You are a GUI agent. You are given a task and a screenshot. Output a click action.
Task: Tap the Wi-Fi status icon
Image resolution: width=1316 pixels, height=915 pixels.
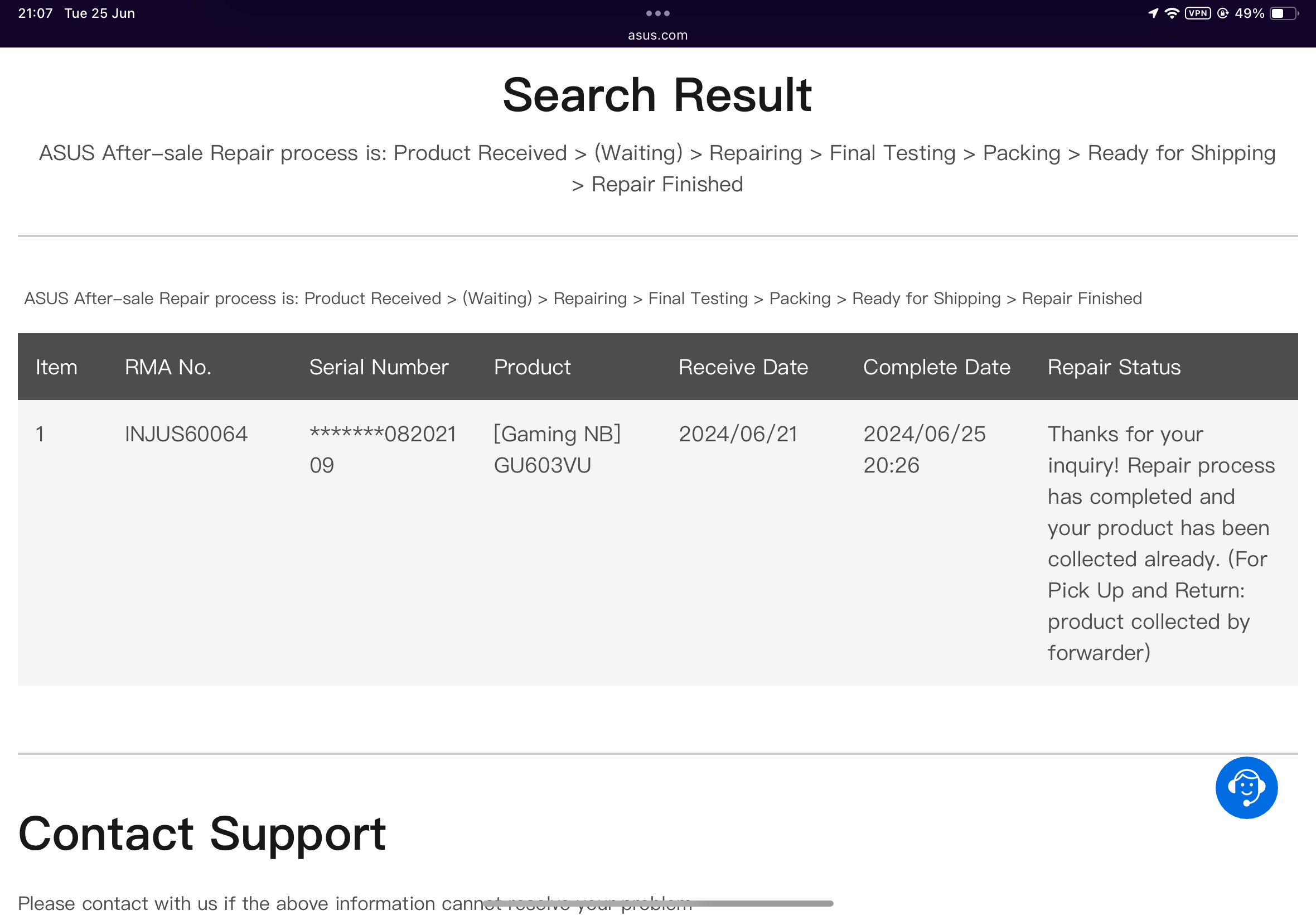1172,13
